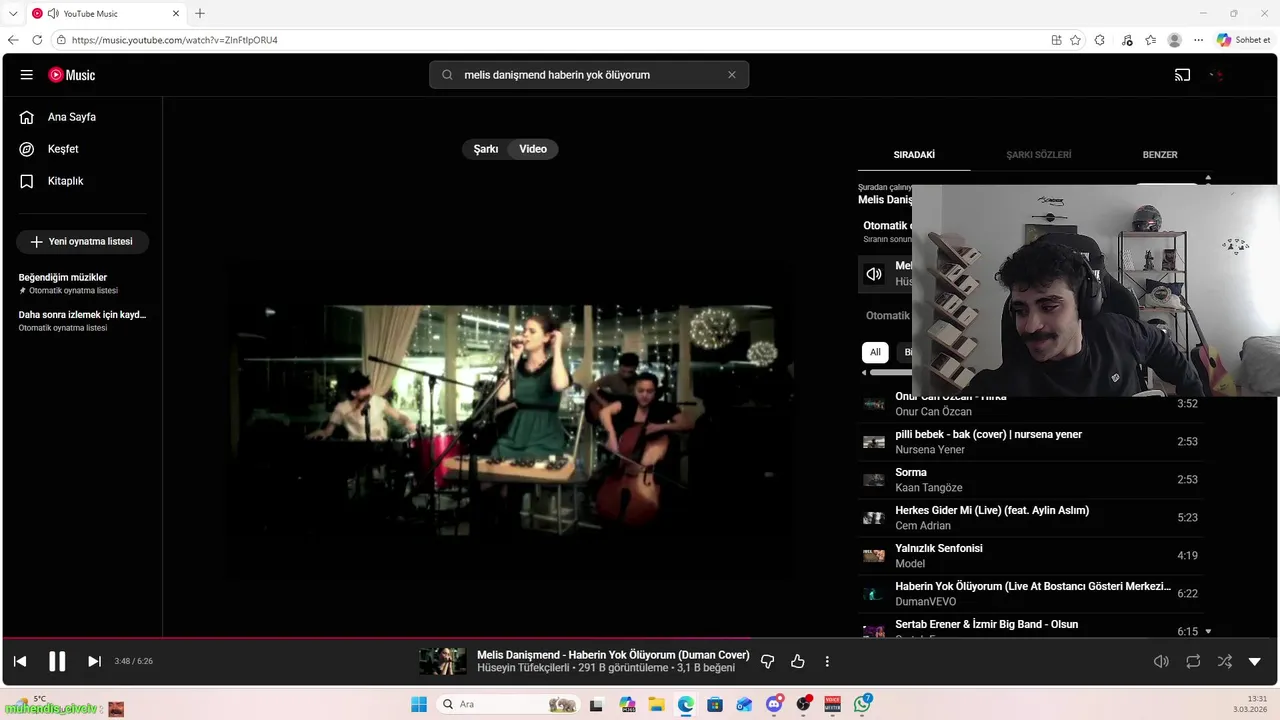This screenshot has width=1280, height=720.
Task: Switch player to Şarkı mode
Action: pos(486,149)
